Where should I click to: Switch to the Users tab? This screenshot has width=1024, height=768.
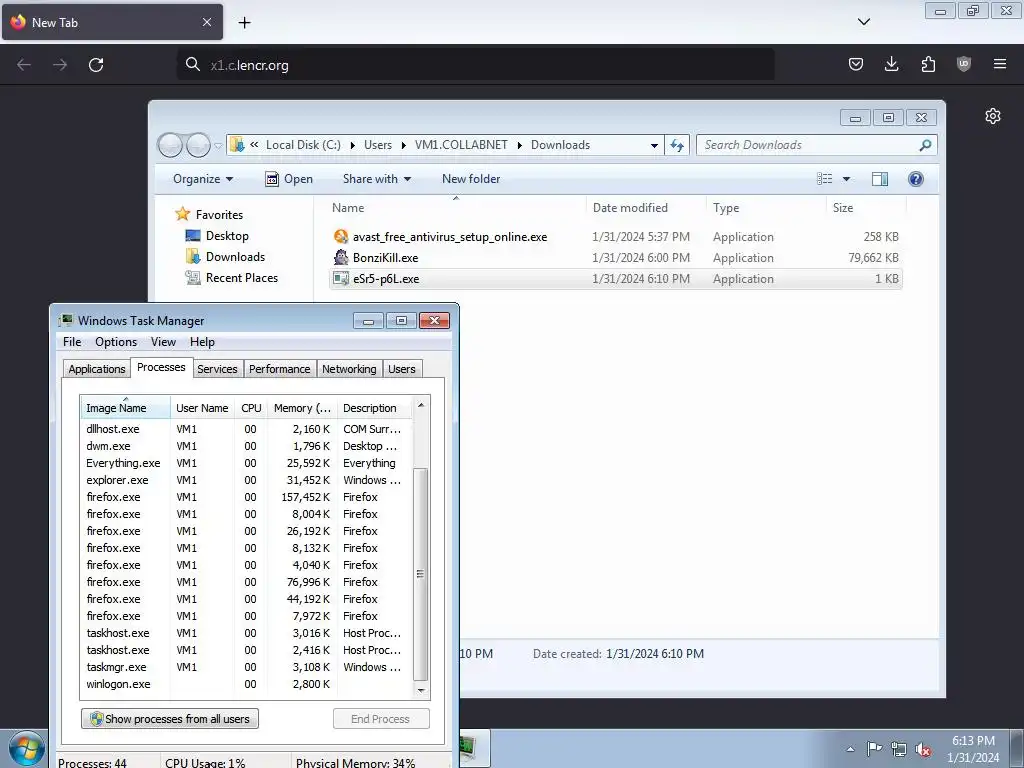click(402, 369)
